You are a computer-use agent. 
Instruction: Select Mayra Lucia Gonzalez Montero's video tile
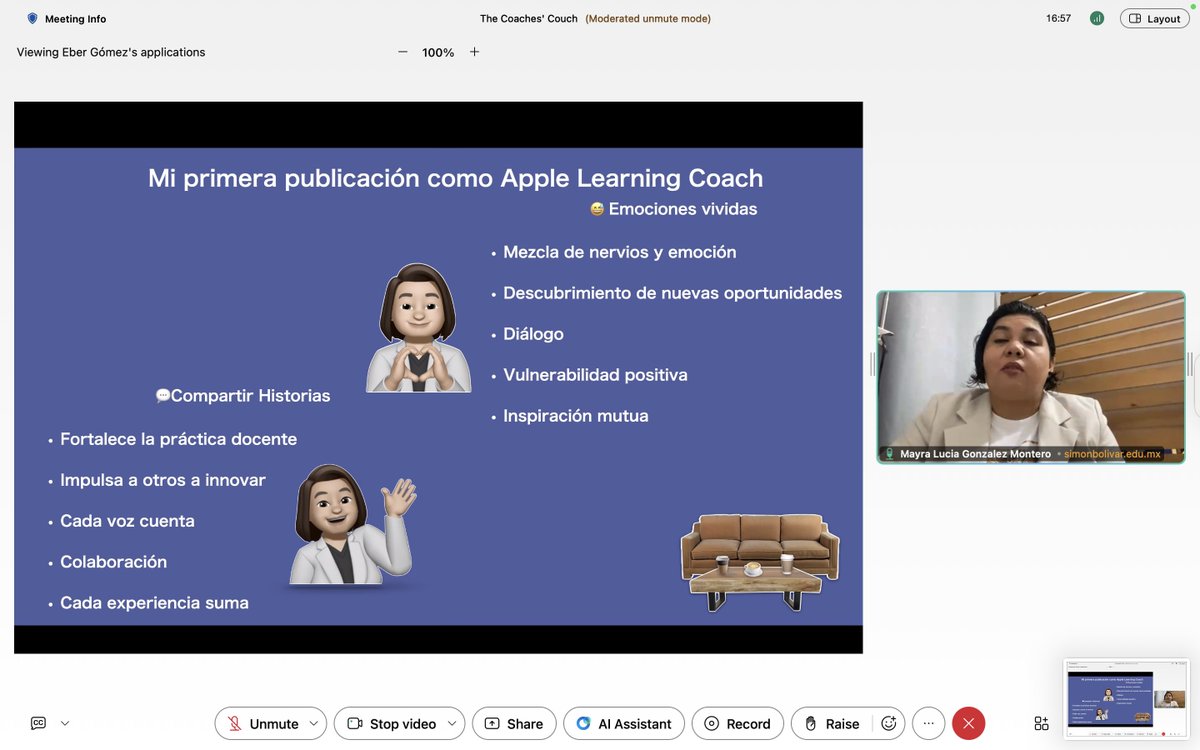(x=1031, y=377)
